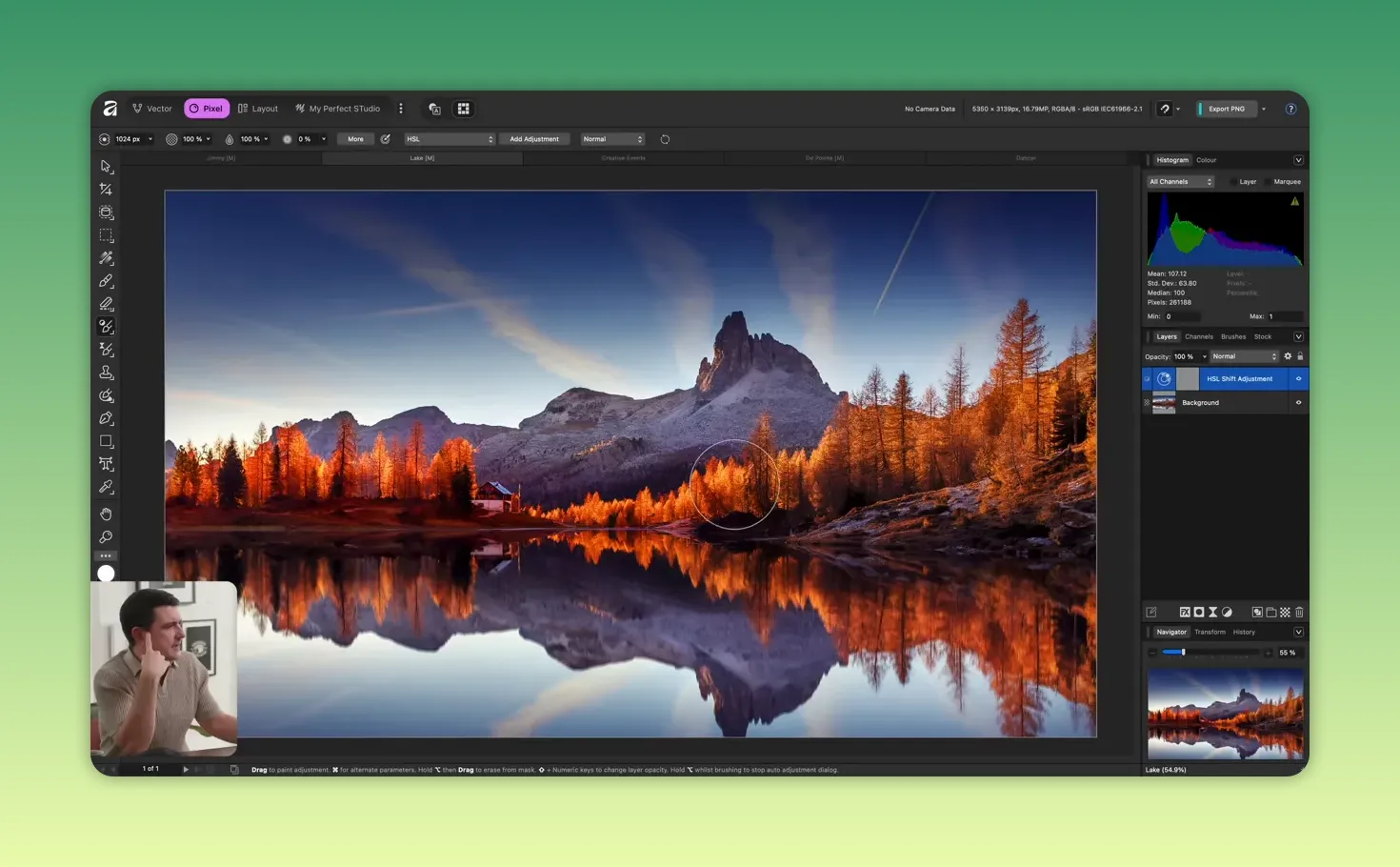Screen dimensions: 1400x867
Task: Lock the selected layer
Action: (1300, 356)
